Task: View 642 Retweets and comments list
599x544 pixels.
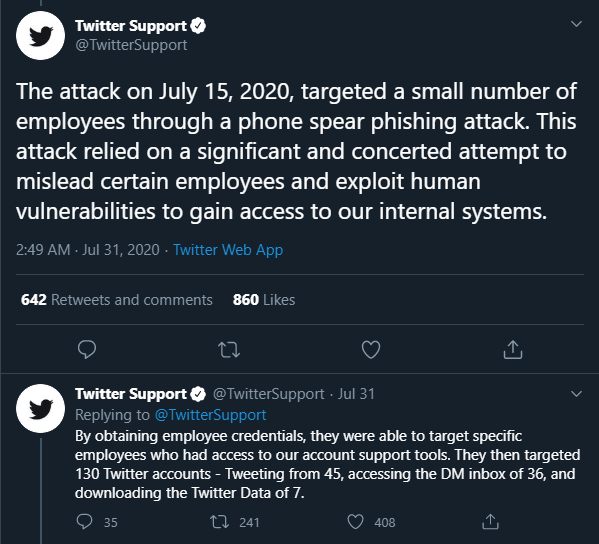Action: coord(117,300)
